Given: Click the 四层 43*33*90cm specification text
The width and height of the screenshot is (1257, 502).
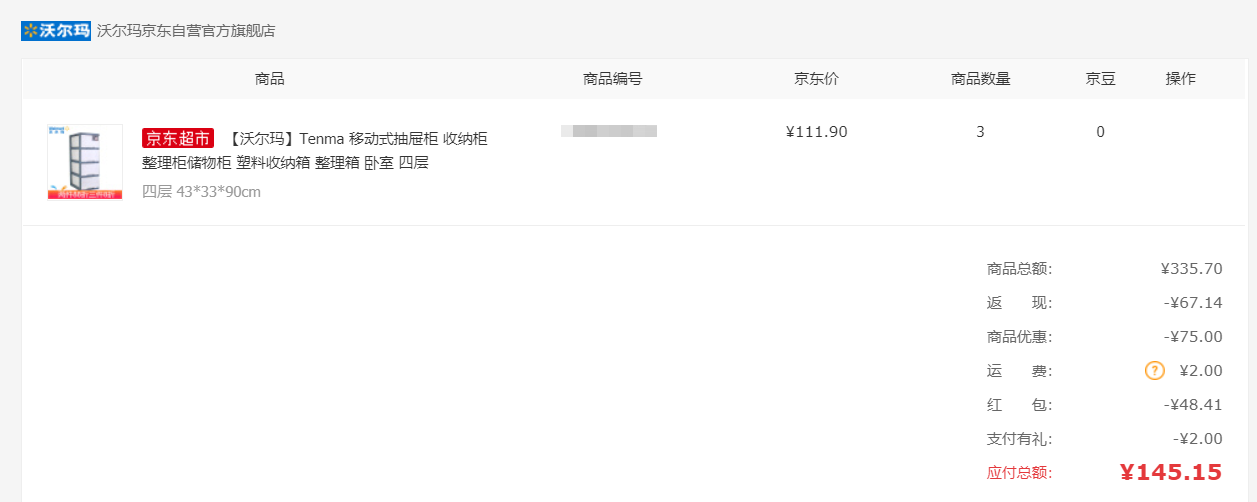Looking at the screenshot, I should click(201, 192).
